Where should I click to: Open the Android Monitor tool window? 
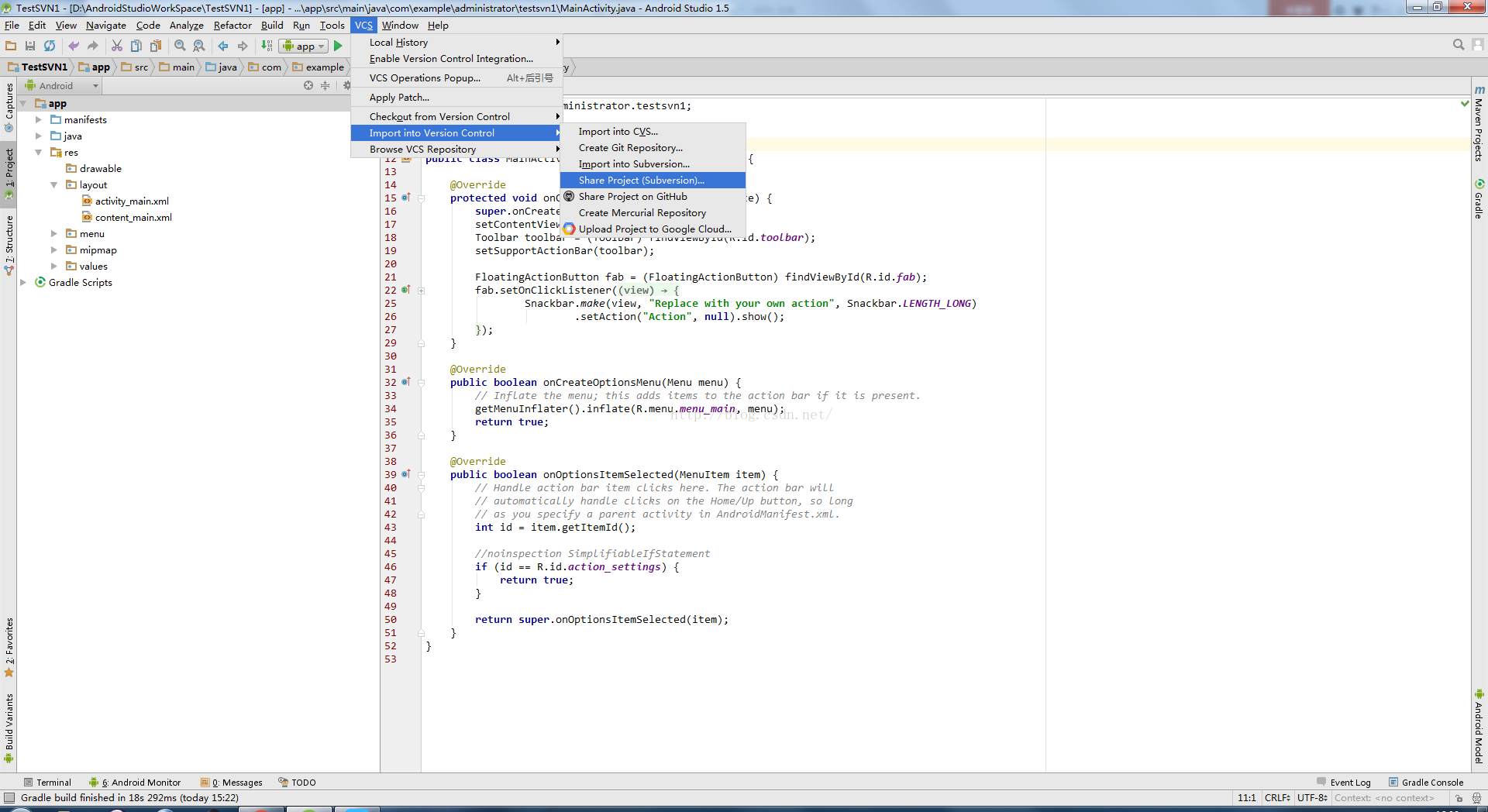(x=135, y=782)
